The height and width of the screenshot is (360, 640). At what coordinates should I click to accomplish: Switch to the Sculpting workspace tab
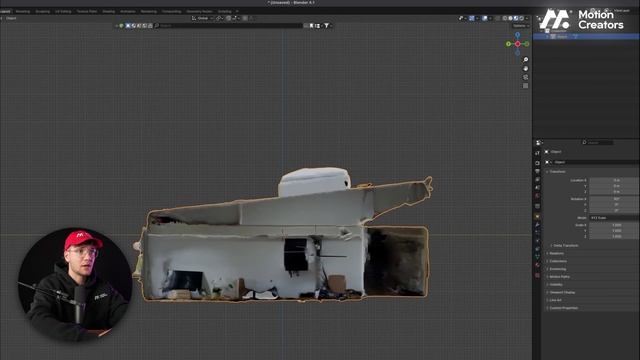42,11
